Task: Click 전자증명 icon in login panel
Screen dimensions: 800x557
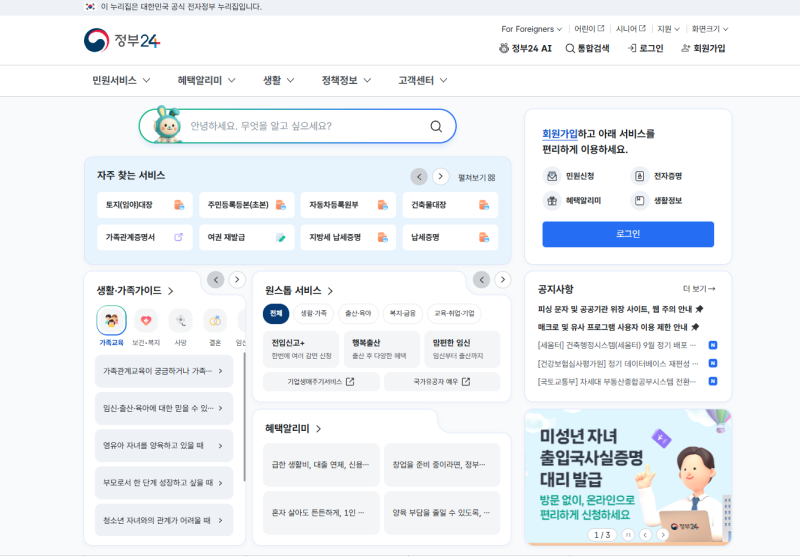Action: (639, 176)
